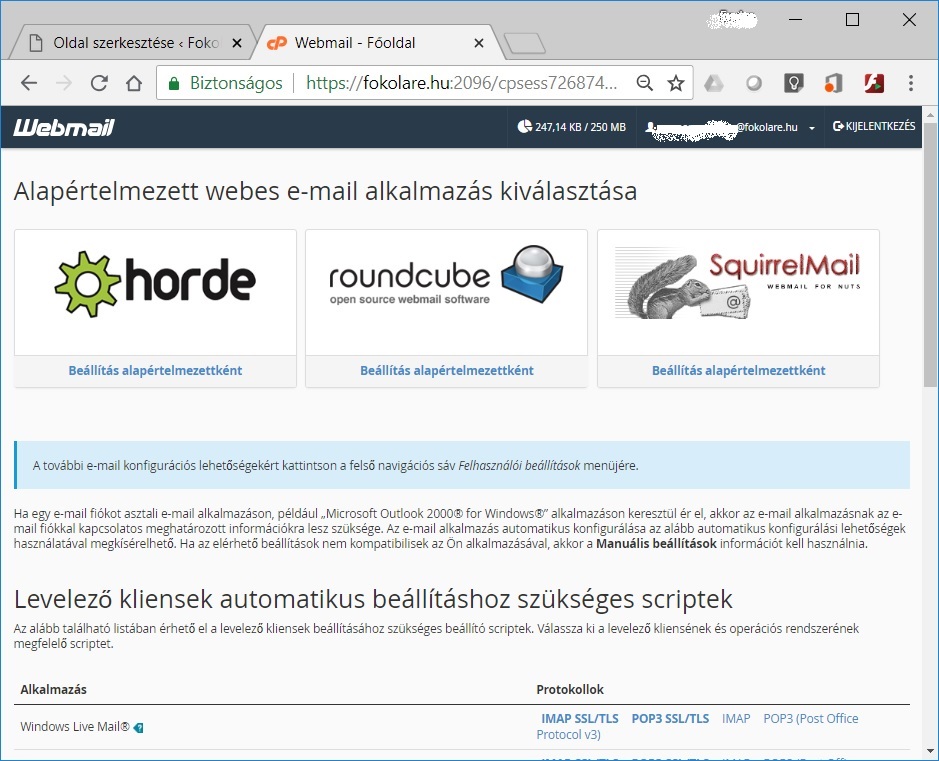Open the 'POP3 SSL/TLS' link for Windows Live Mail
939x761 pixels.
(x=670, y=718)
